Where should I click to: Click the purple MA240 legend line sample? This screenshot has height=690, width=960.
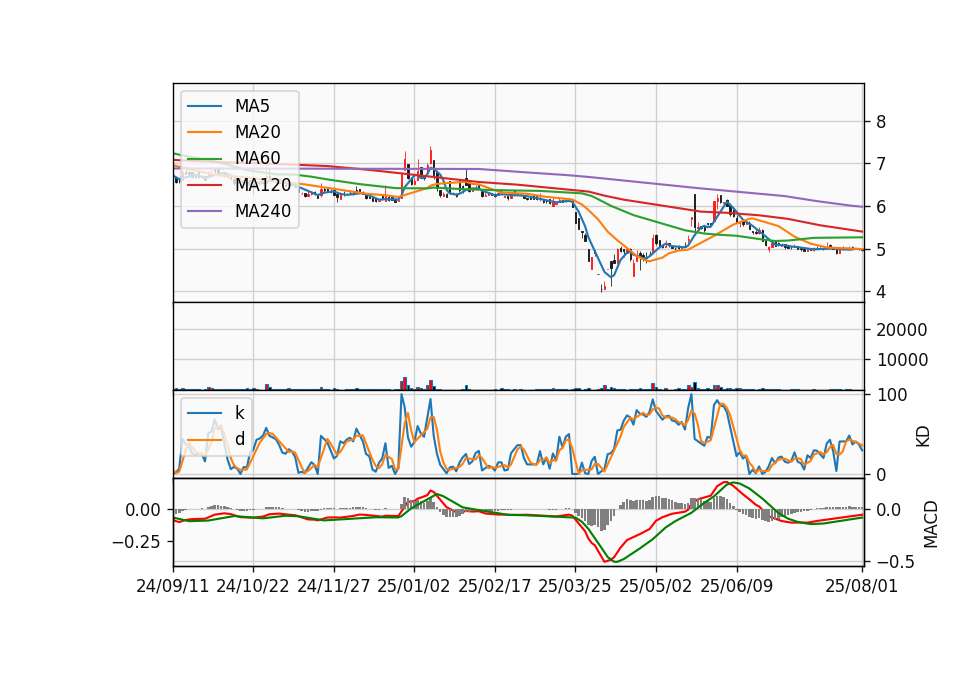click(204, 211)
